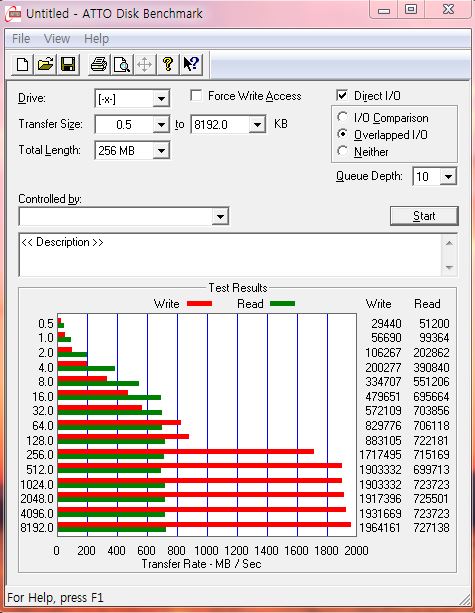
Task: Click the 1024.0 row label
Action: pyautogui.click(x=37, y=485)
